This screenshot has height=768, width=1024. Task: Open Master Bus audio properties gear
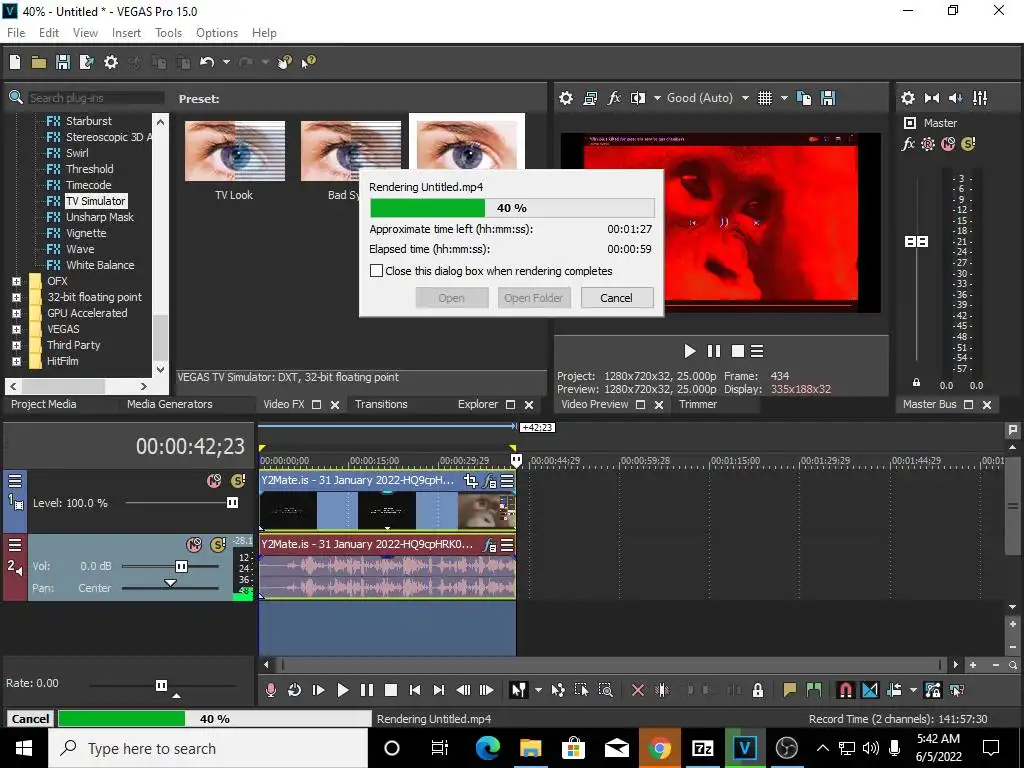(908, 98)
